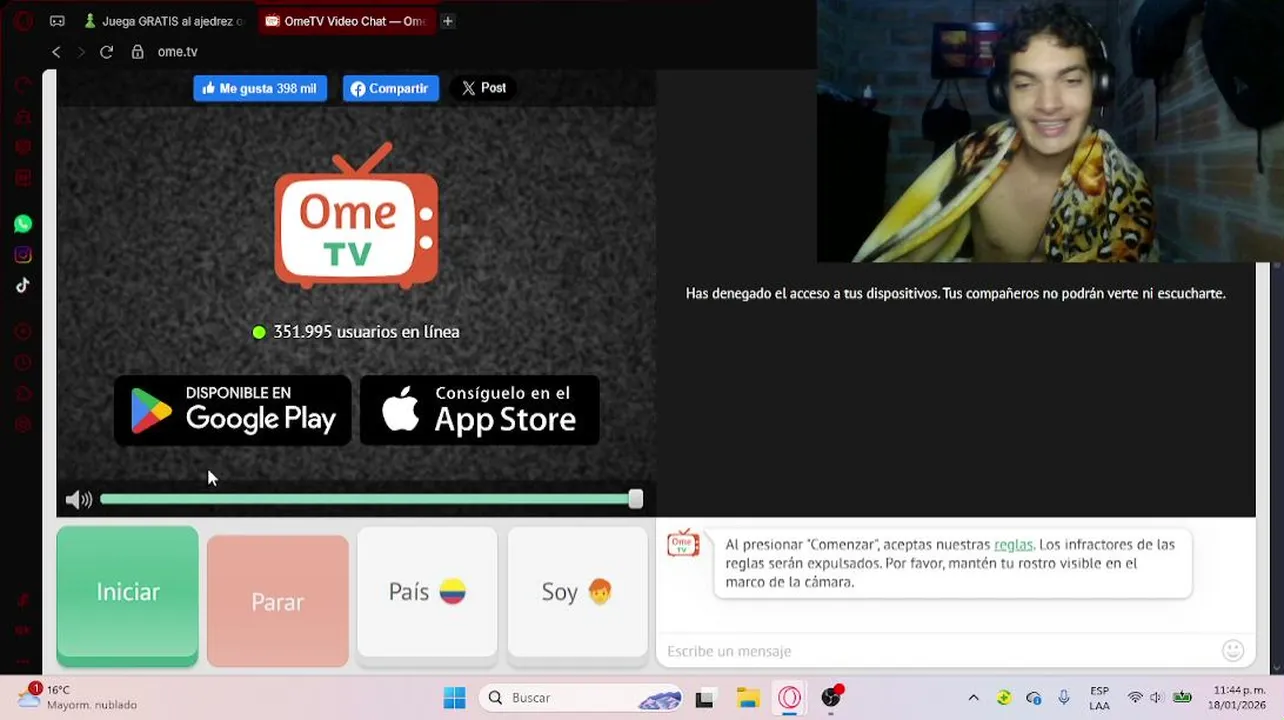The height and width of the screenshot is (720, 1284).
Task: Open OBS Studio from the taskbar
Action: pos(831,698)
